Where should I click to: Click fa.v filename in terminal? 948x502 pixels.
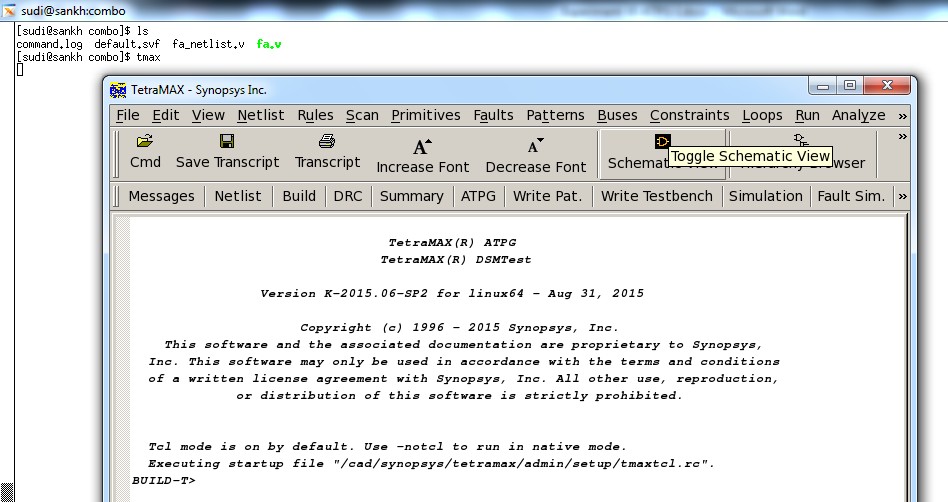[x=268, y=44]
